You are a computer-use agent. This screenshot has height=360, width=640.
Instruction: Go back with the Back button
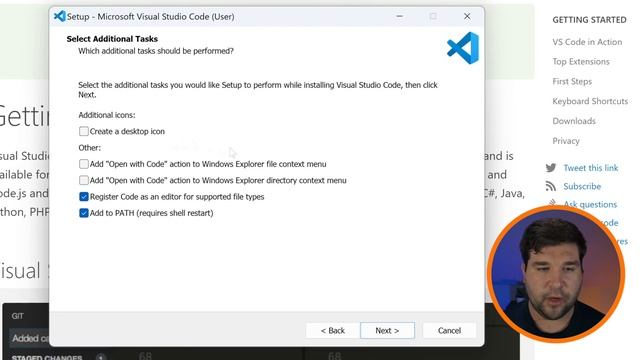pos(333,331)
